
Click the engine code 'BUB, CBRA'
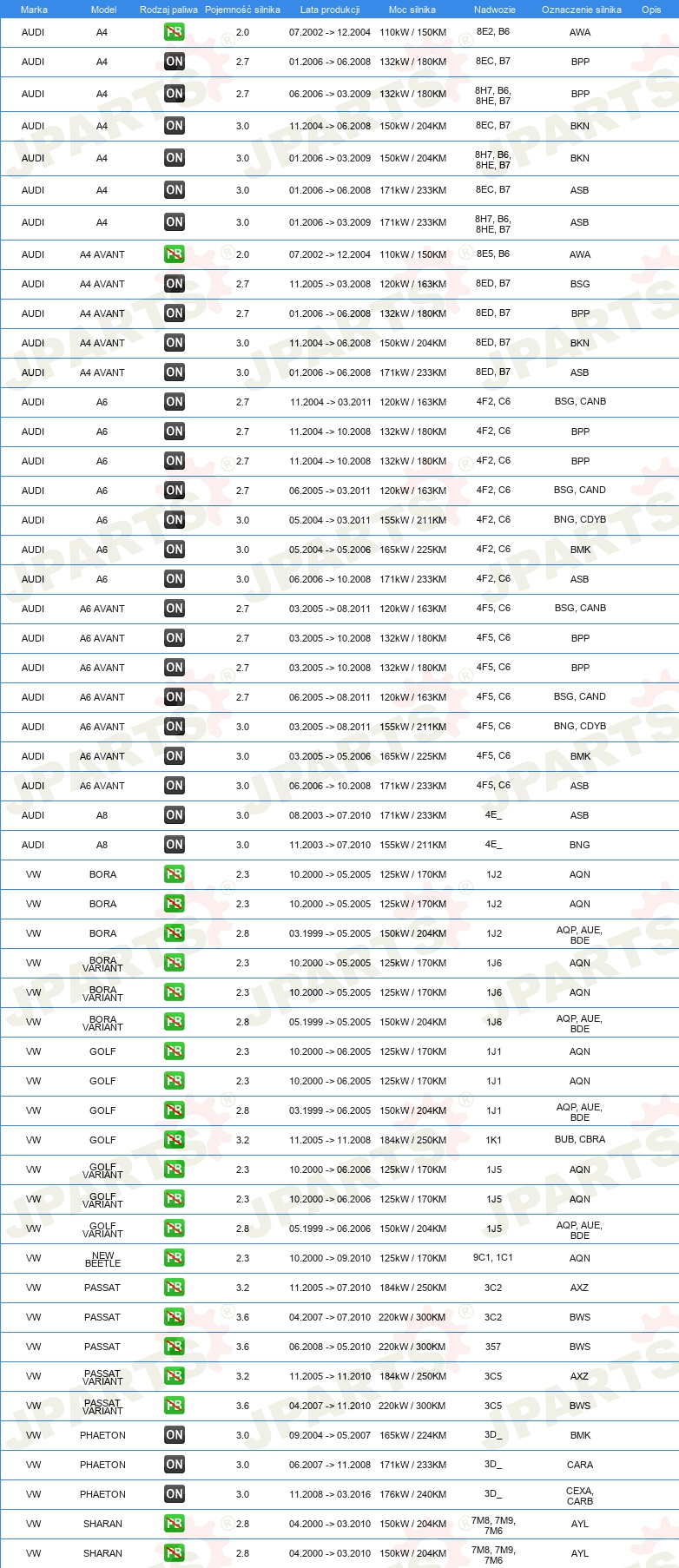(x=580, y=1139)
